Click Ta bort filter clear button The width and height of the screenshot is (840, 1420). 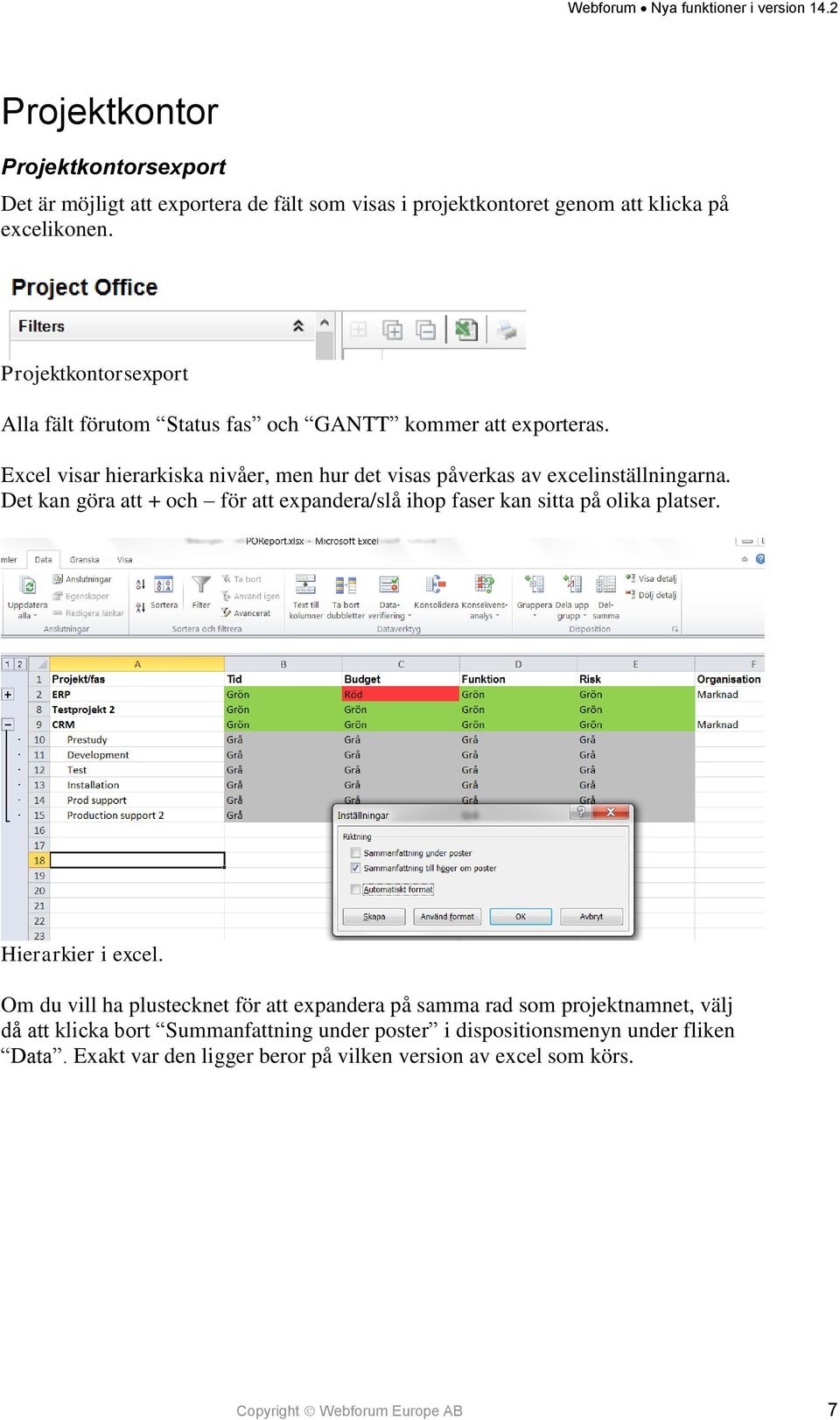(241, 579)
